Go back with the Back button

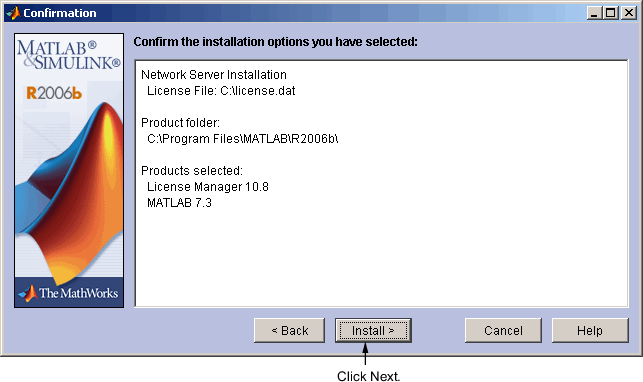[x=290, y=330]
